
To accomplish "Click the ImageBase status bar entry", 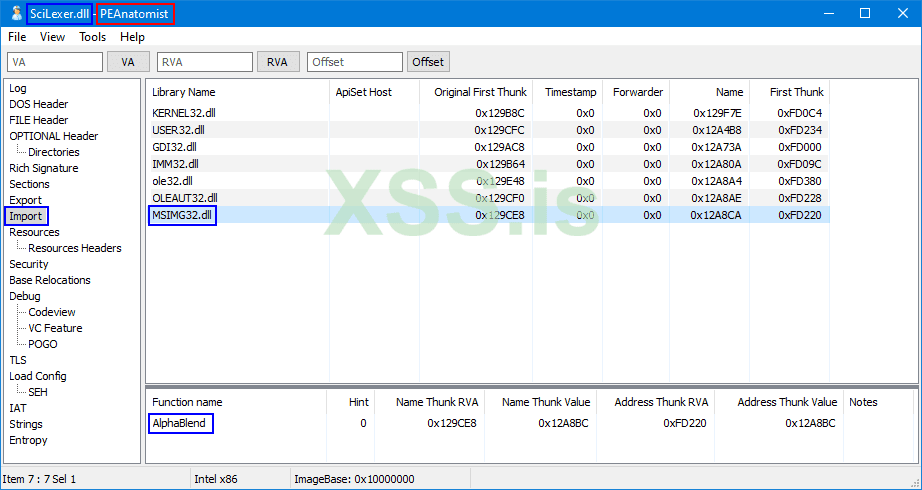I will [x=355, y=479].
